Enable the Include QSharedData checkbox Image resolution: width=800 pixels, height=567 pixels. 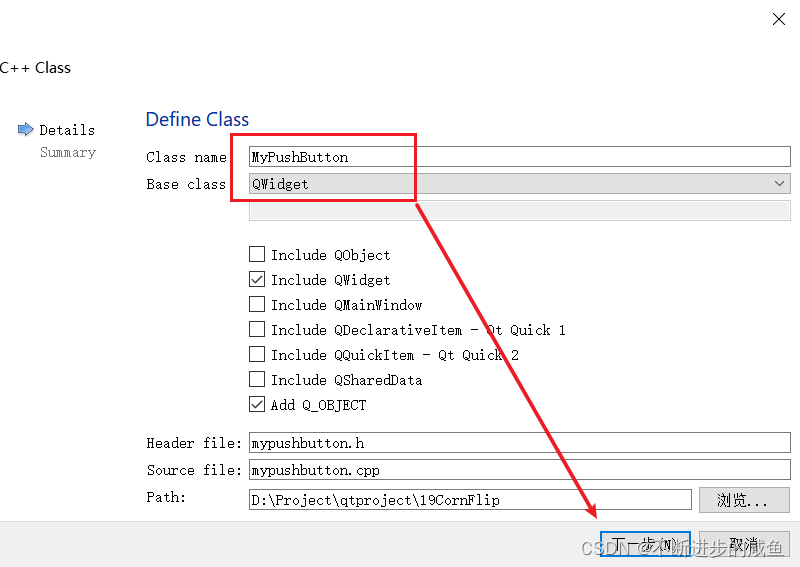257,379
